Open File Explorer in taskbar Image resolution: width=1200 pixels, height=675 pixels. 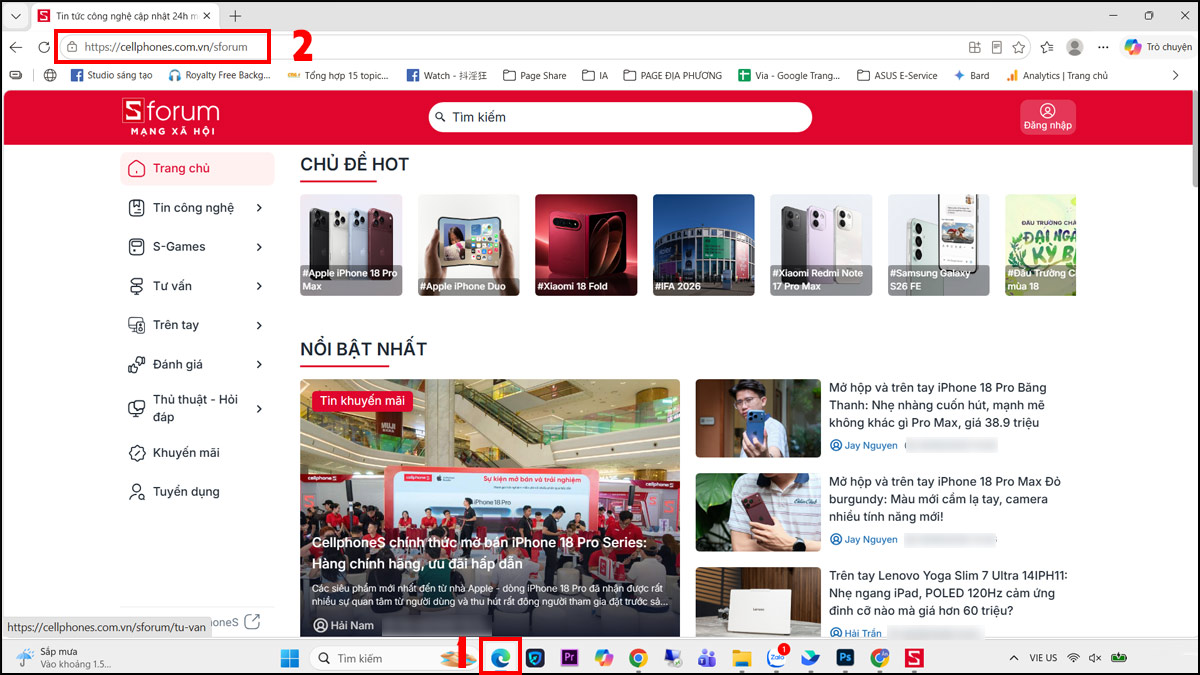741,658
